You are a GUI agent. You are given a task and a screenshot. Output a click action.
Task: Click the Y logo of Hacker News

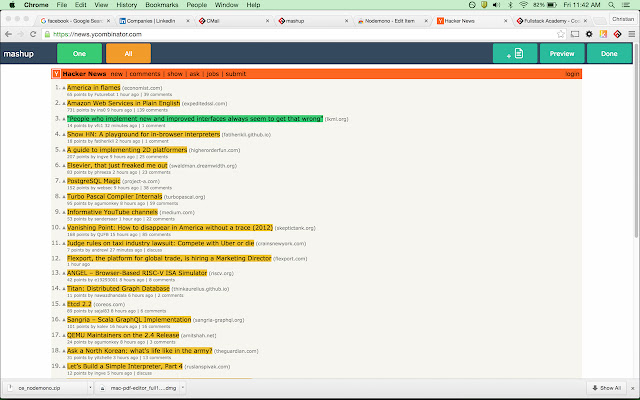(x=57, y=74)
